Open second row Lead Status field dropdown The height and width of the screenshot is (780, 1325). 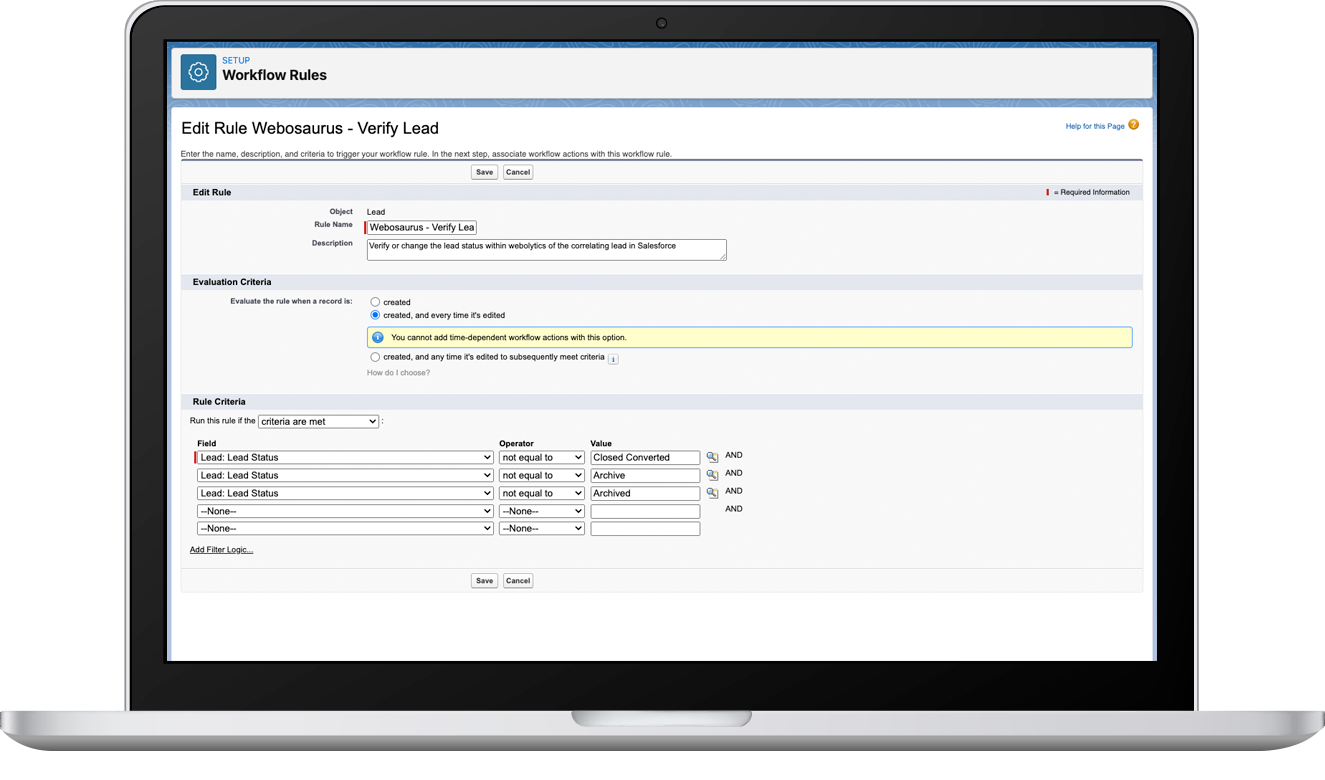(345, 475)
